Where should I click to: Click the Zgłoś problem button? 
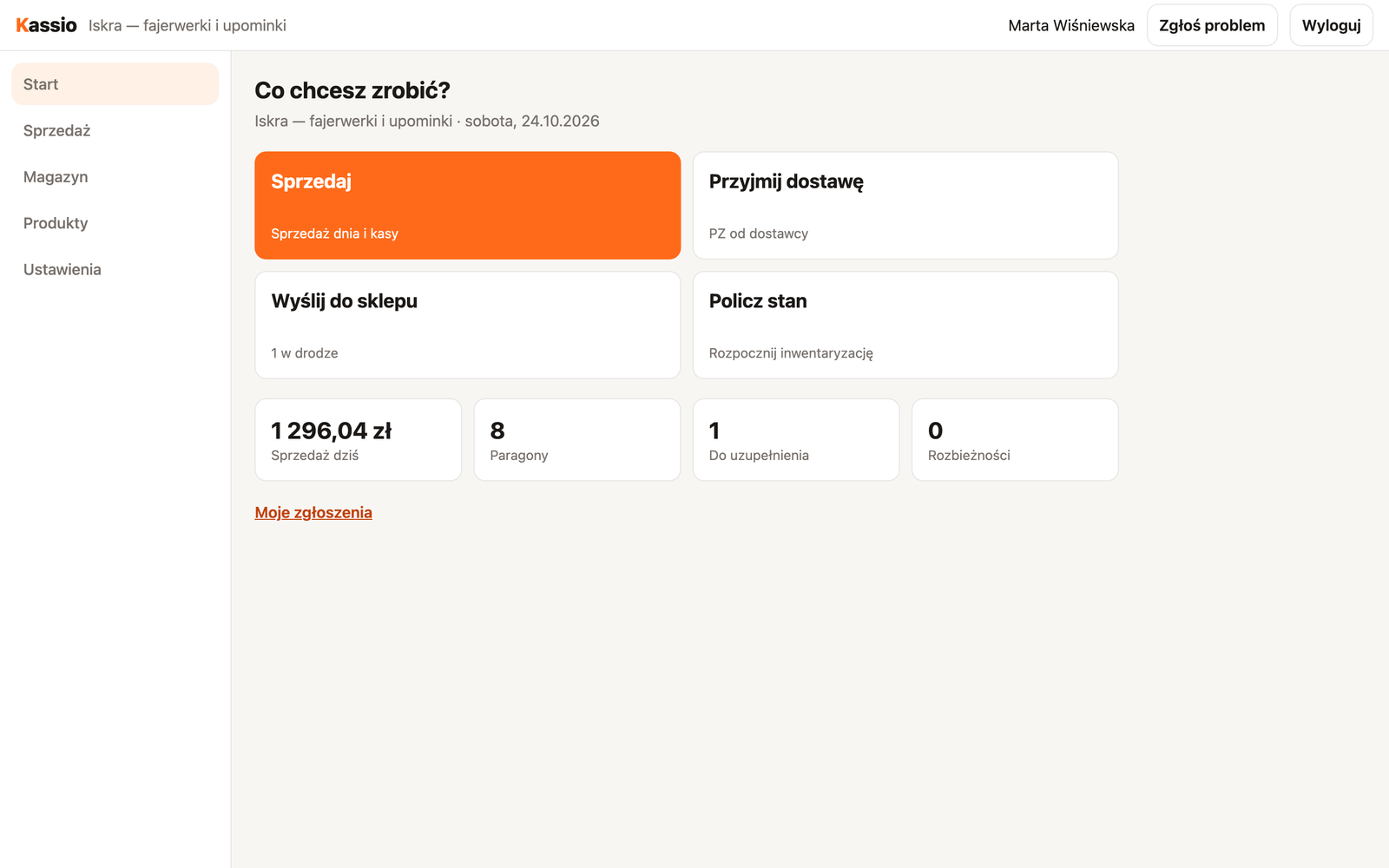[x=1212, y=25]
